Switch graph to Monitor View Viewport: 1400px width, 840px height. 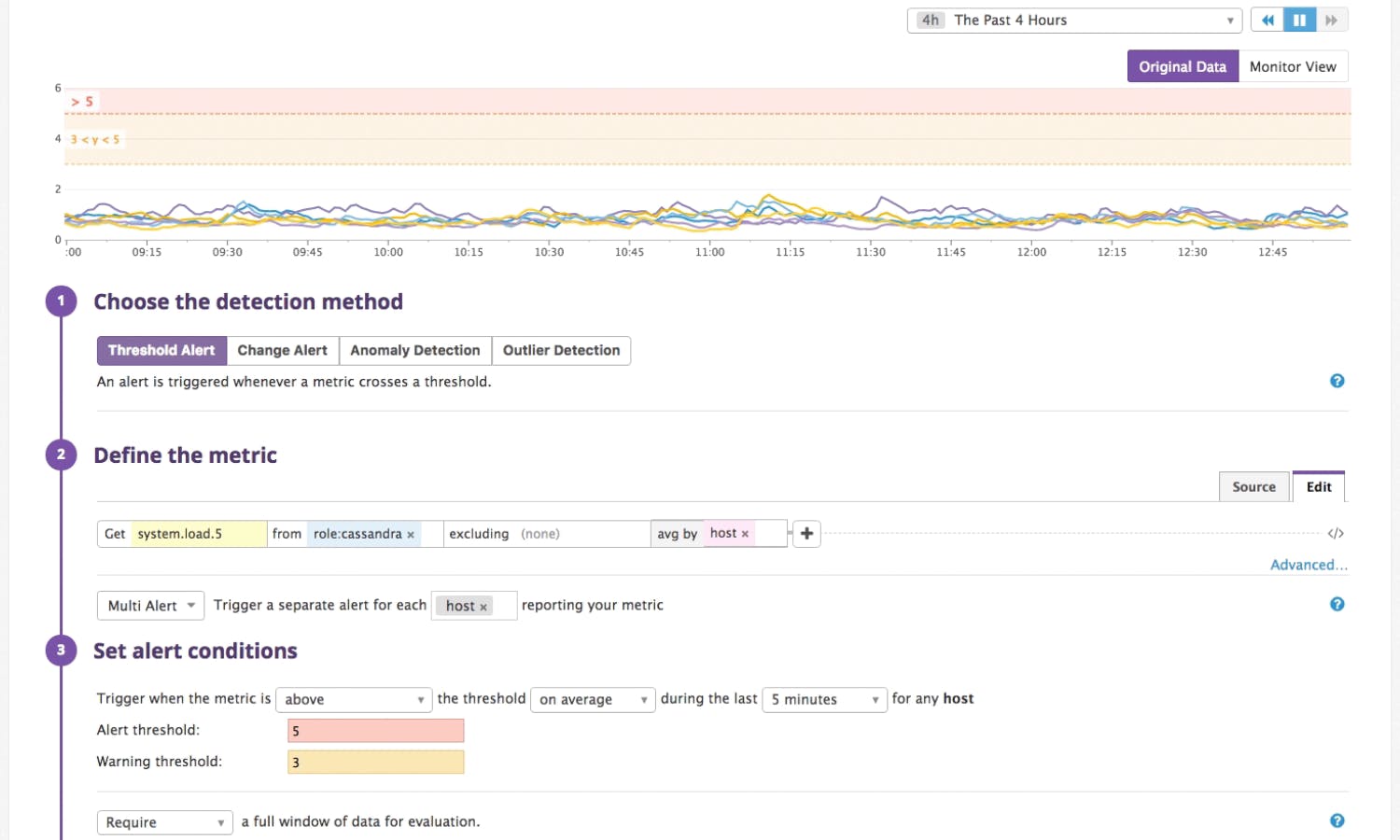click(1293, 66)
